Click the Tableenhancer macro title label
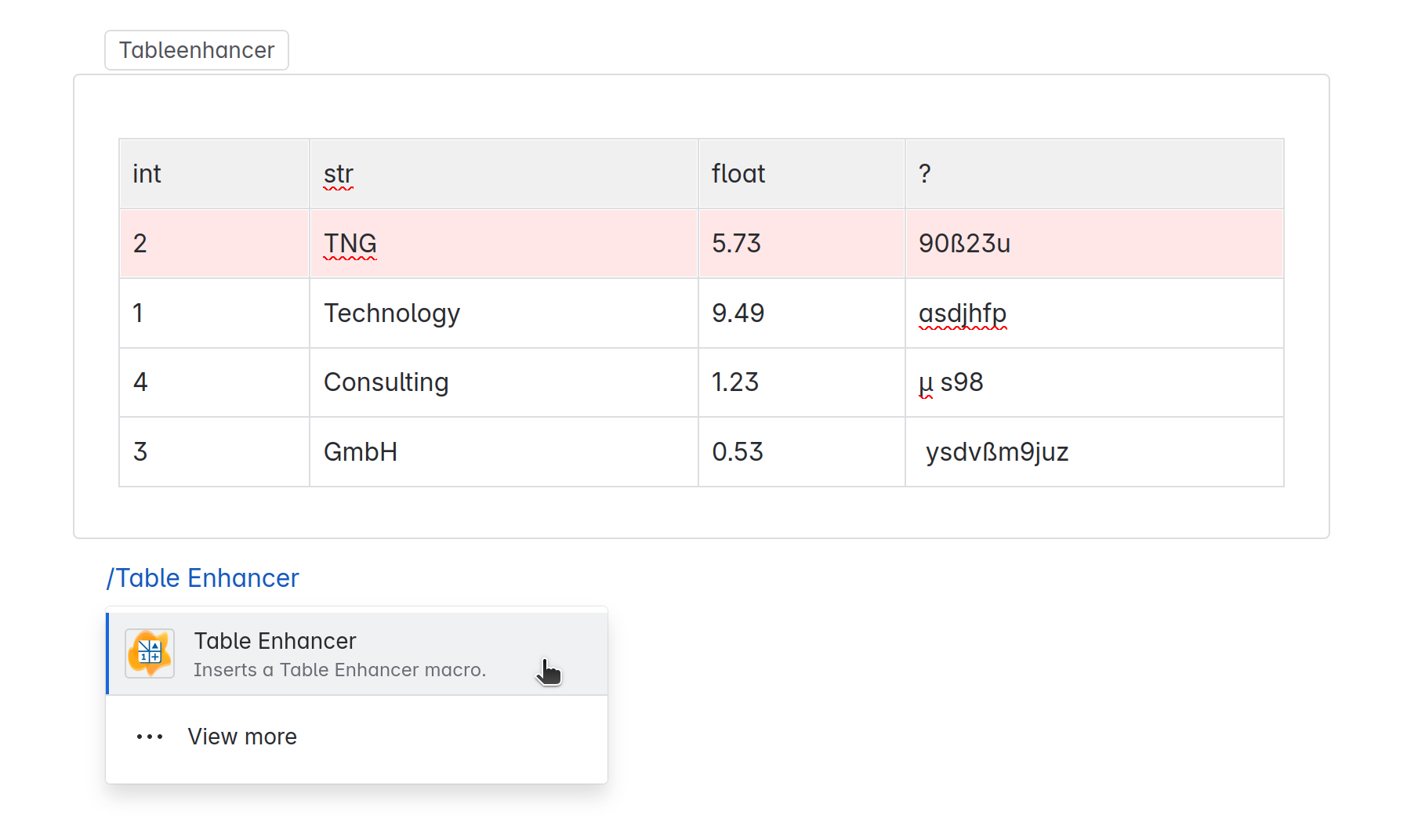Image resolution: width=1407 pixels, height=840 pixels. [197, 50]
